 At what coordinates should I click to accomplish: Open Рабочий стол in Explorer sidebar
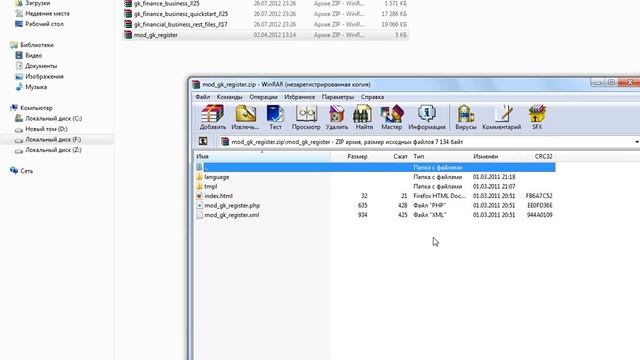pyautogui.click(x=44, y=24)
